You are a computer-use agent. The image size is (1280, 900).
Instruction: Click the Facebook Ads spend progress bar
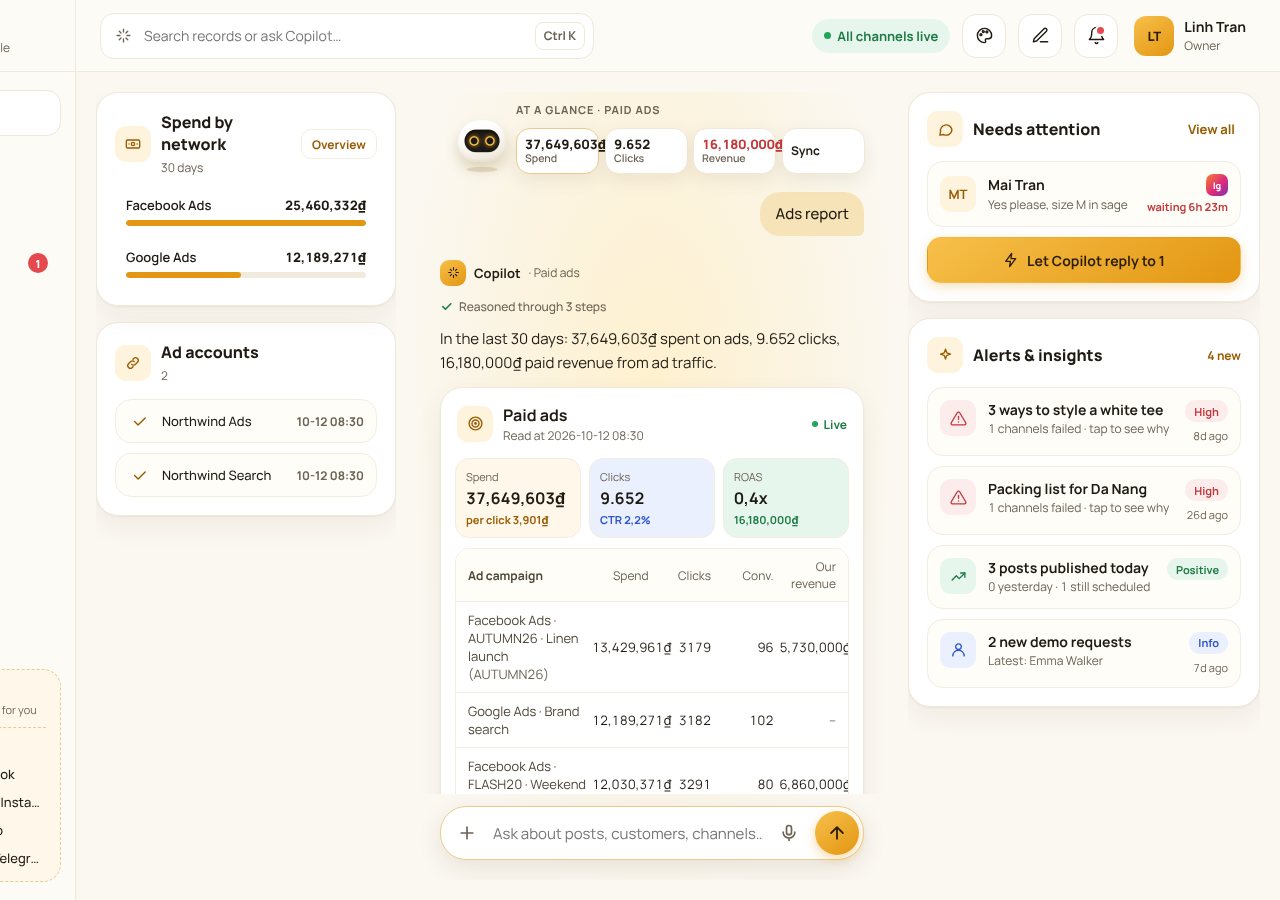(x=246, y=223)
